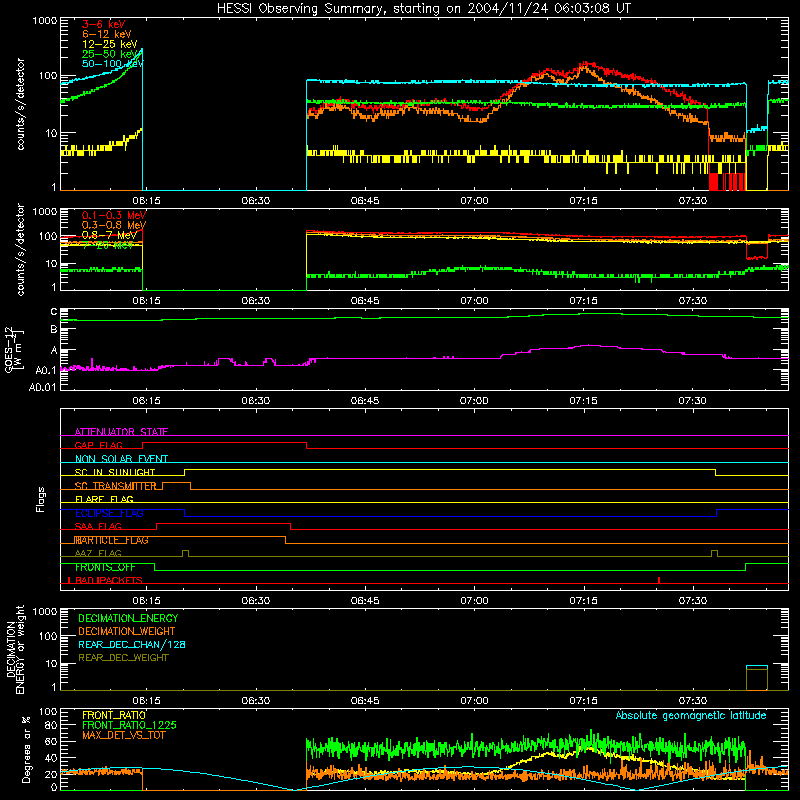Click the 0.8-7 MeV legend label

(109, 235)
